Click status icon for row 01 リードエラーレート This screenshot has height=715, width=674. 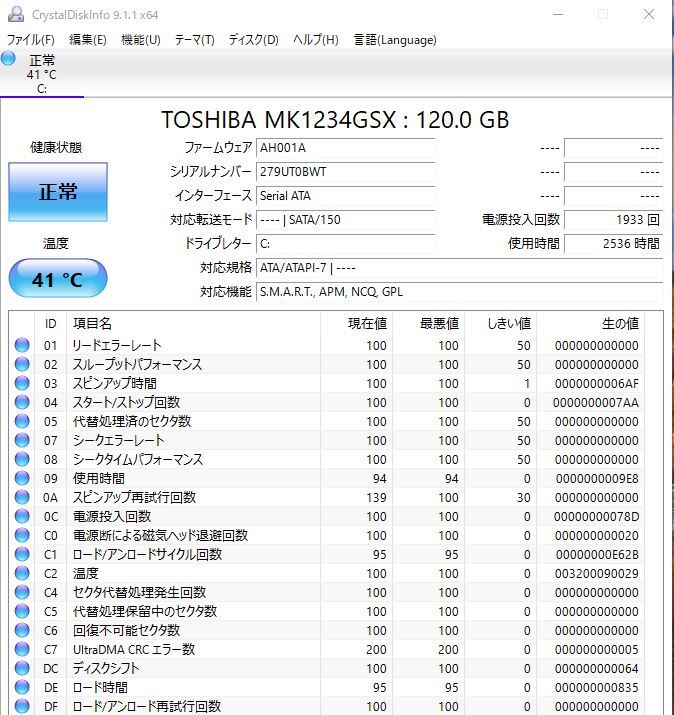tap(22, 345)
